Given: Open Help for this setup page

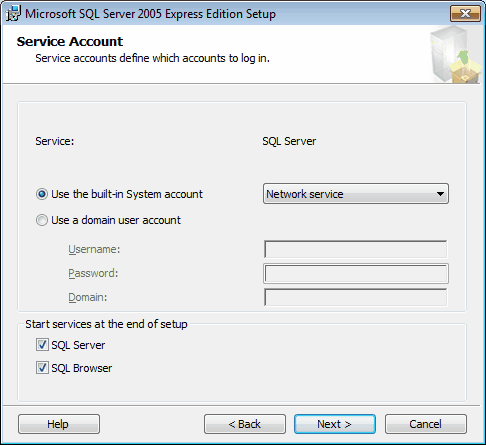Looking at the screenshot, I should (x=59, y=424).
